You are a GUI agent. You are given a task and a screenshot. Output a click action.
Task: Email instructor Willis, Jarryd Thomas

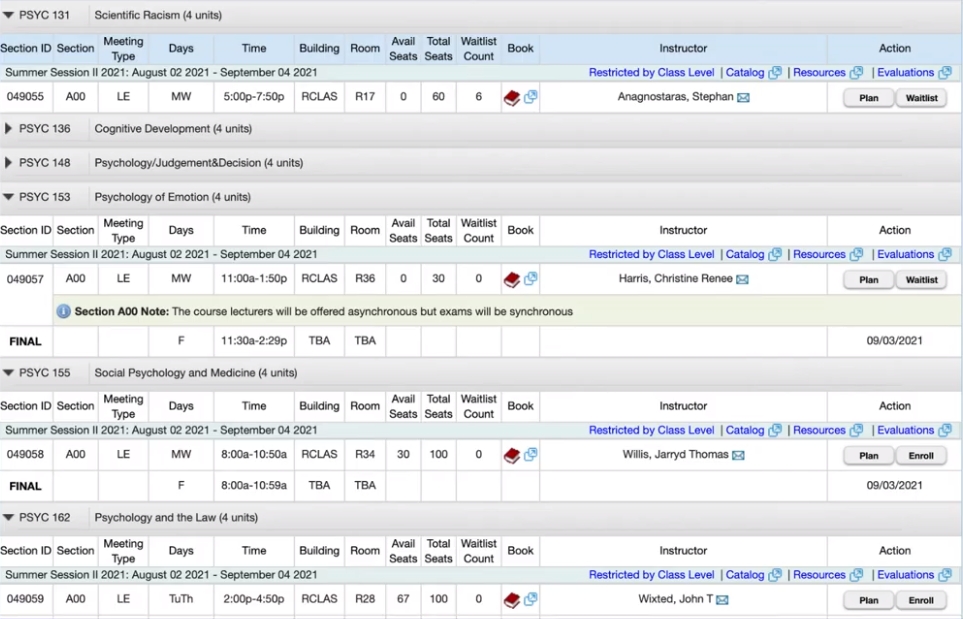click(738, 456)
